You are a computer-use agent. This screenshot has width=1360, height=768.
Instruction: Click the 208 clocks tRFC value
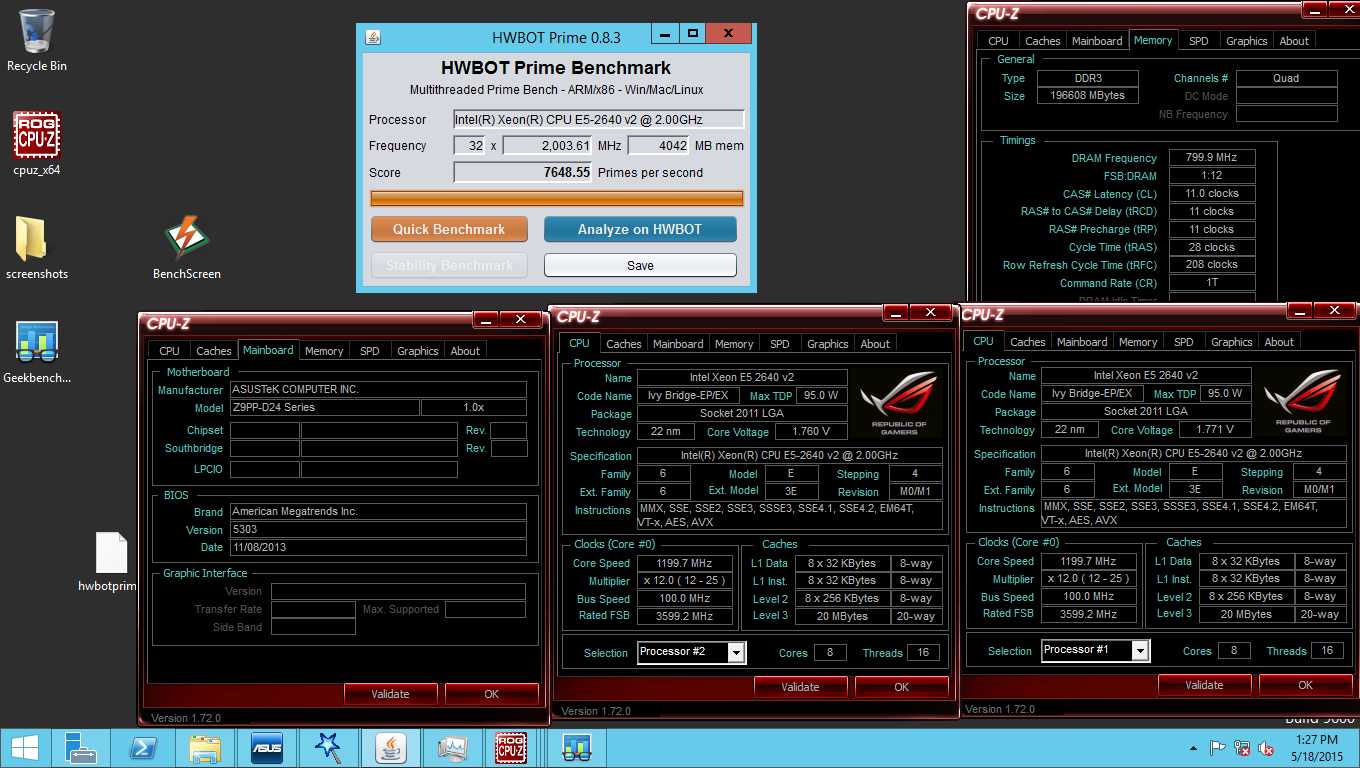point(1211,265)
